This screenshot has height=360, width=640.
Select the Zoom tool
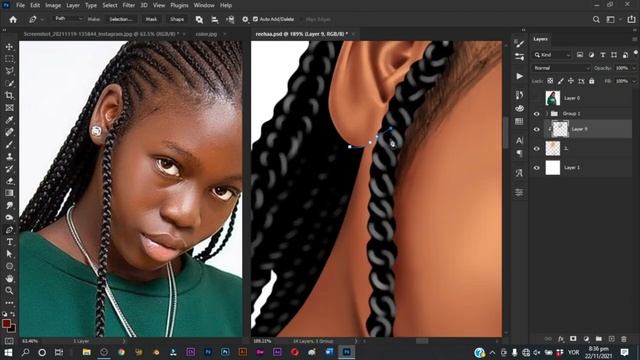(x=9, y=291)
